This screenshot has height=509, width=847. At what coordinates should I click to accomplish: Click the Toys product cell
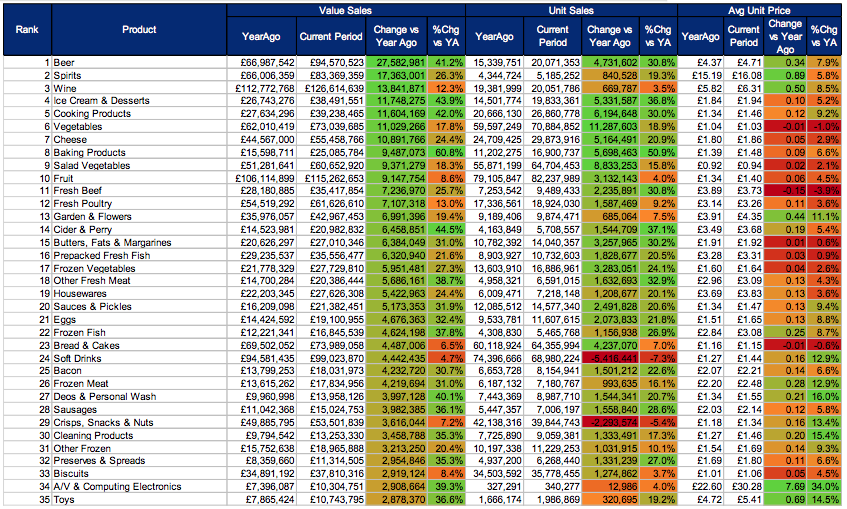point(139,500)
